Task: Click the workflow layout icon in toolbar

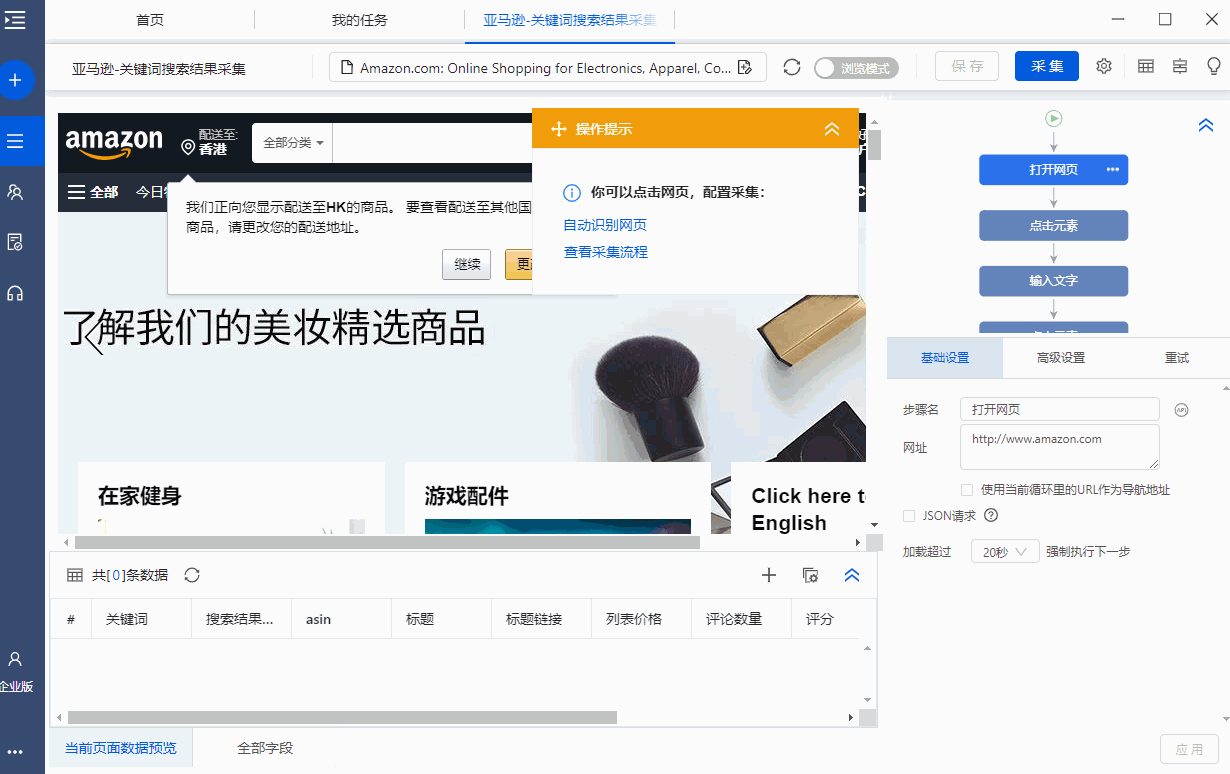Action: point(1180,66)
